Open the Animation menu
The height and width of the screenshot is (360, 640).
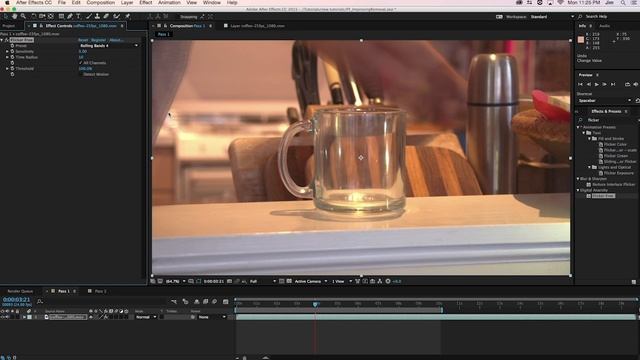[x=169, y=2]
